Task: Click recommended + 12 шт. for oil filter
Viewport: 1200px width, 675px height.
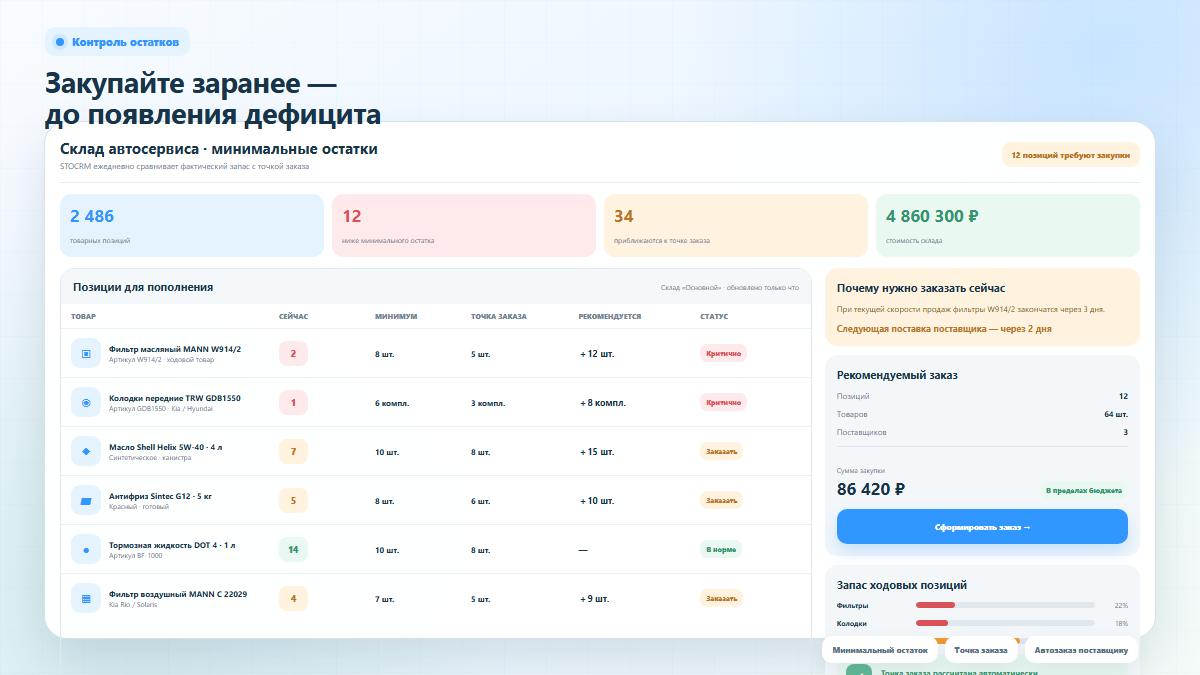Action: [597, 354]
